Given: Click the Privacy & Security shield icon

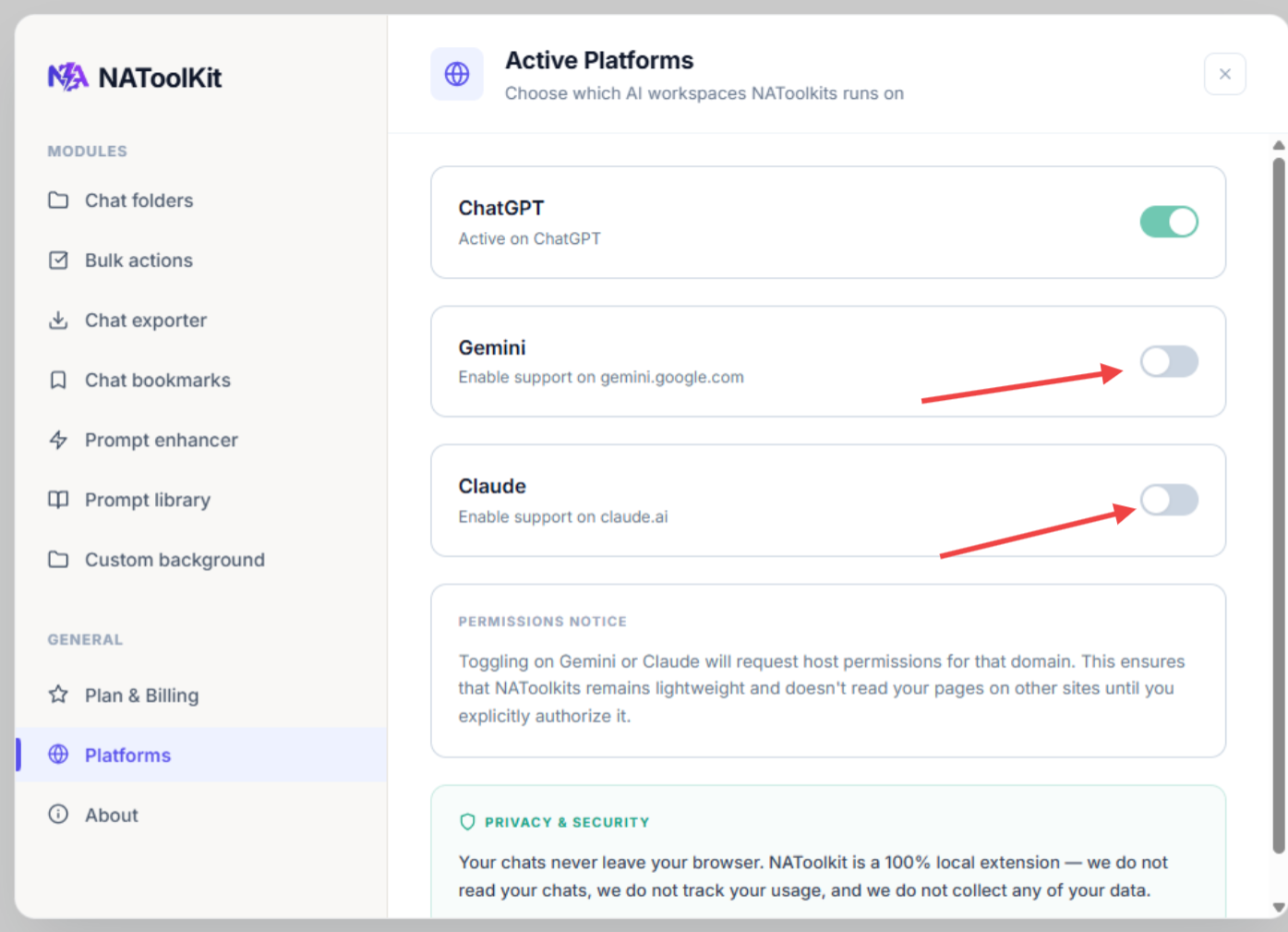Looking at the screenshot, I should coord(467,822).
